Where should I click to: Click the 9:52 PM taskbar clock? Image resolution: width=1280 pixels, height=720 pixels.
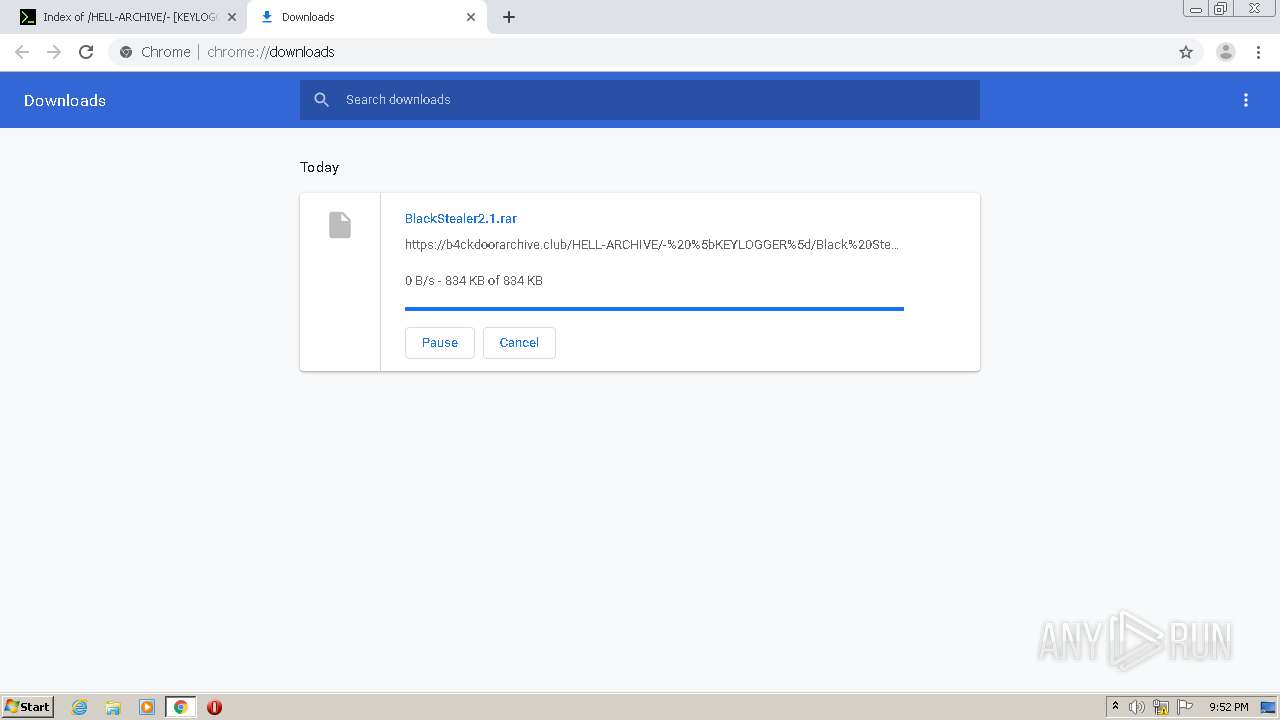pos(1229,707)
